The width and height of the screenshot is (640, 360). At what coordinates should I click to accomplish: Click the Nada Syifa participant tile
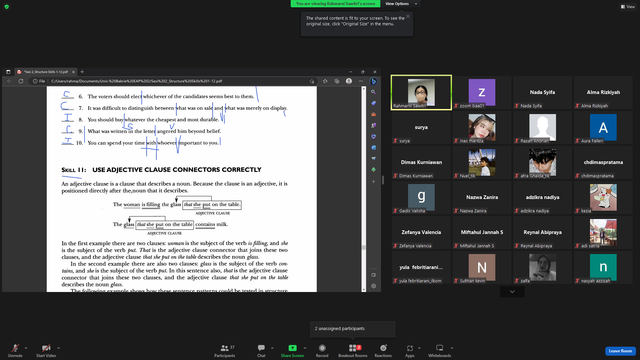(542, 92)
